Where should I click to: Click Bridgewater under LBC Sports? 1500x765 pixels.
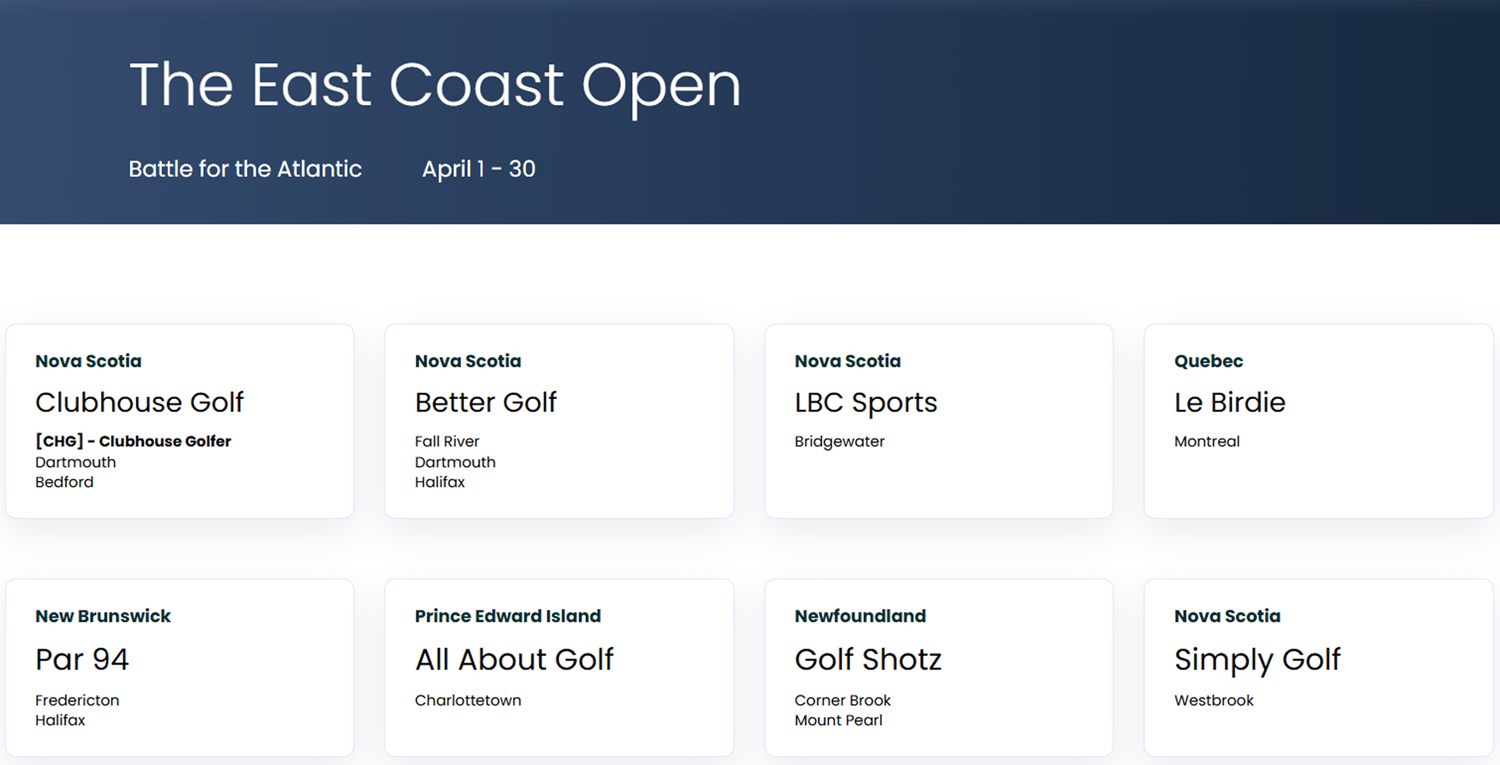pos(840,441)
